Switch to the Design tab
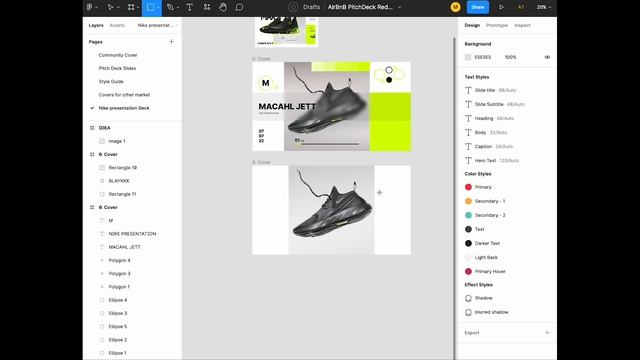Screen dimensions: 640x360 point(472,25)
